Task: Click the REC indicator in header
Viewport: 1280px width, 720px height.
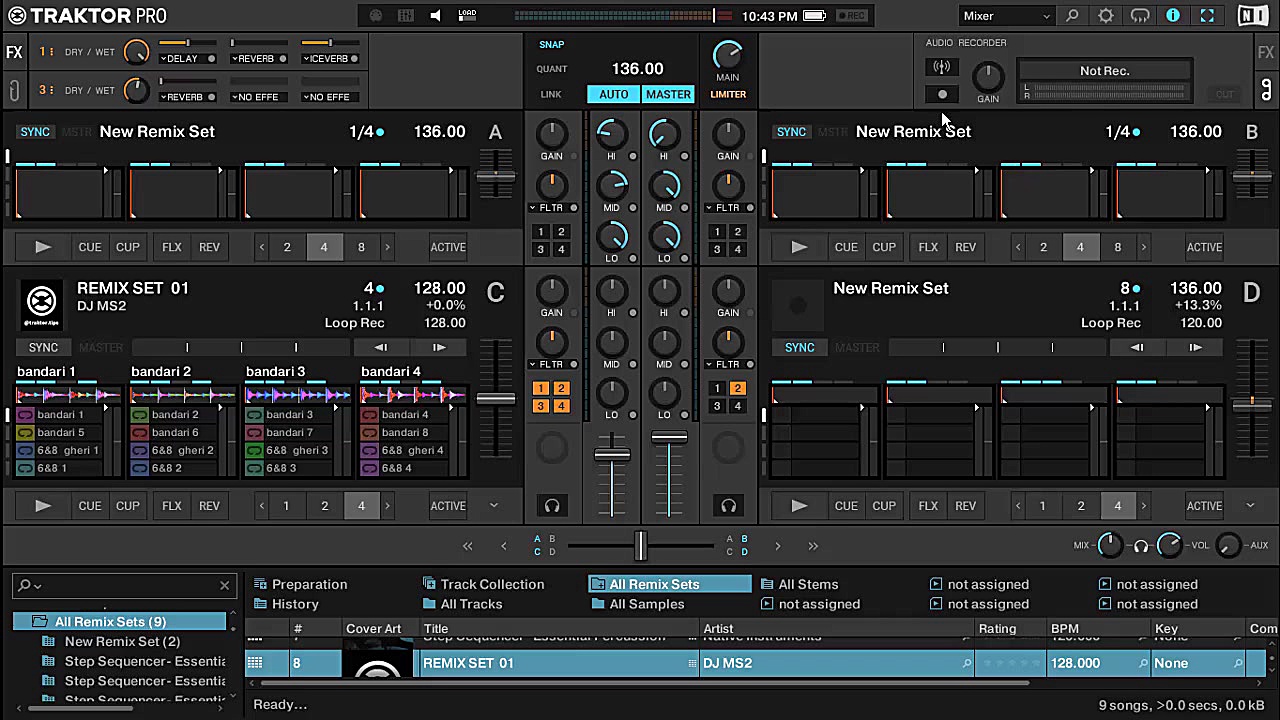Action: [852, 16]
